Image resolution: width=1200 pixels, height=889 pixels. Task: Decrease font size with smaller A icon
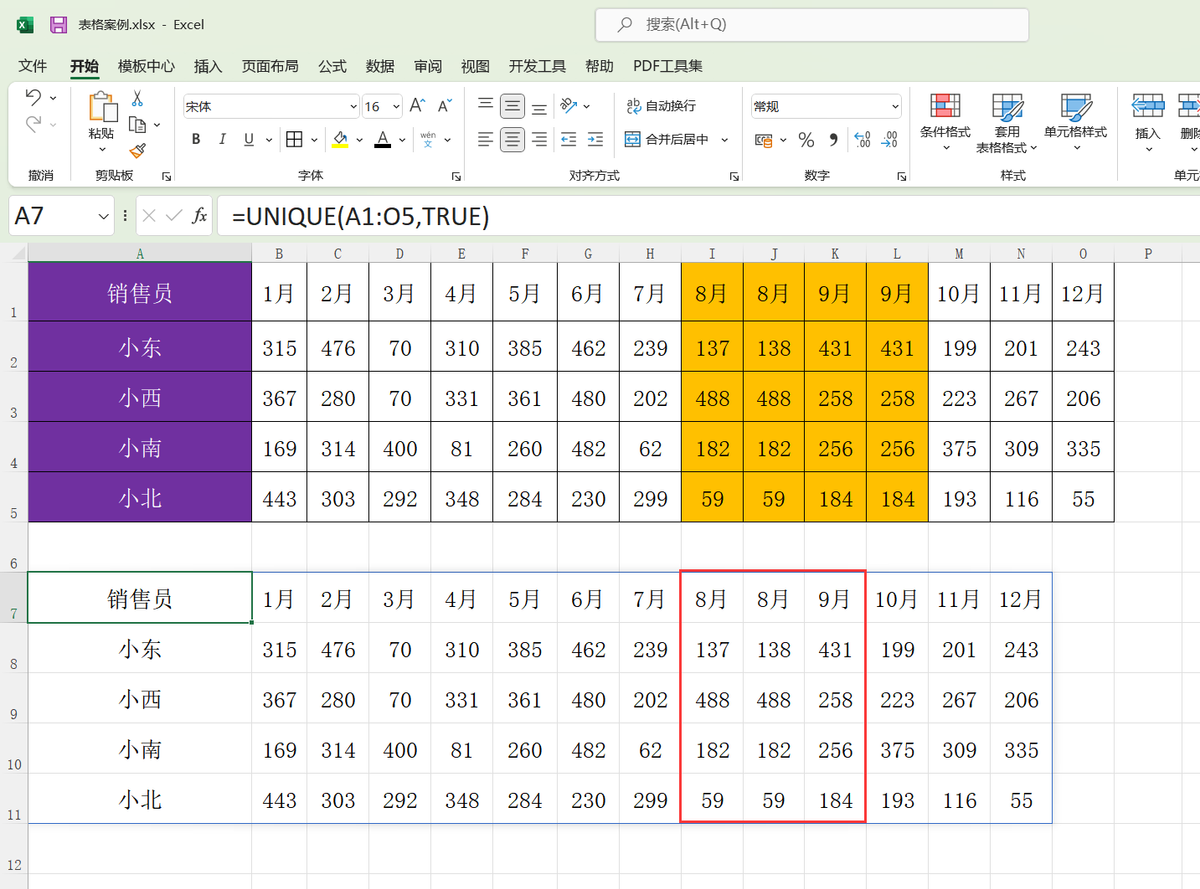tap(444, 106)
